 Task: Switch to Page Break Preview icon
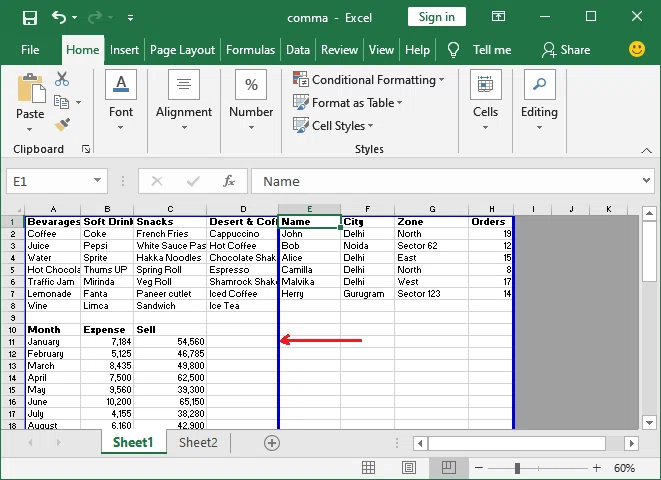tap(449, 467)
